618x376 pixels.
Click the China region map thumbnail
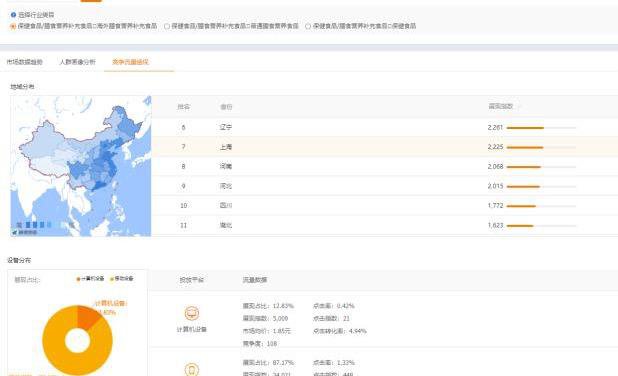coord(81,166)
